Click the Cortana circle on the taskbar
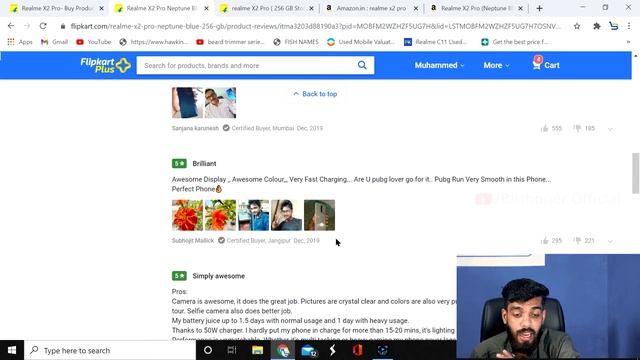 208,350
